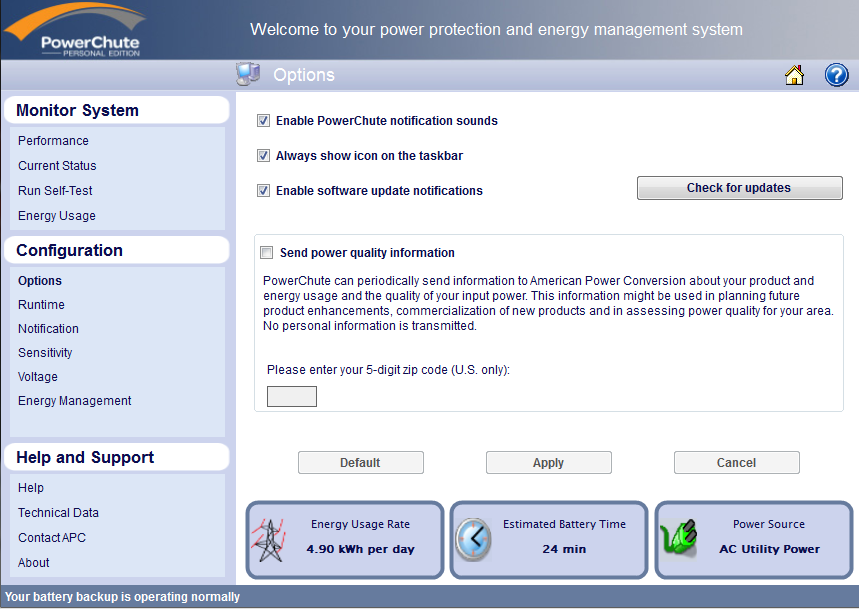Click the Home icon in the header
This screenshot has width=859, height=609.
point(794,75)
